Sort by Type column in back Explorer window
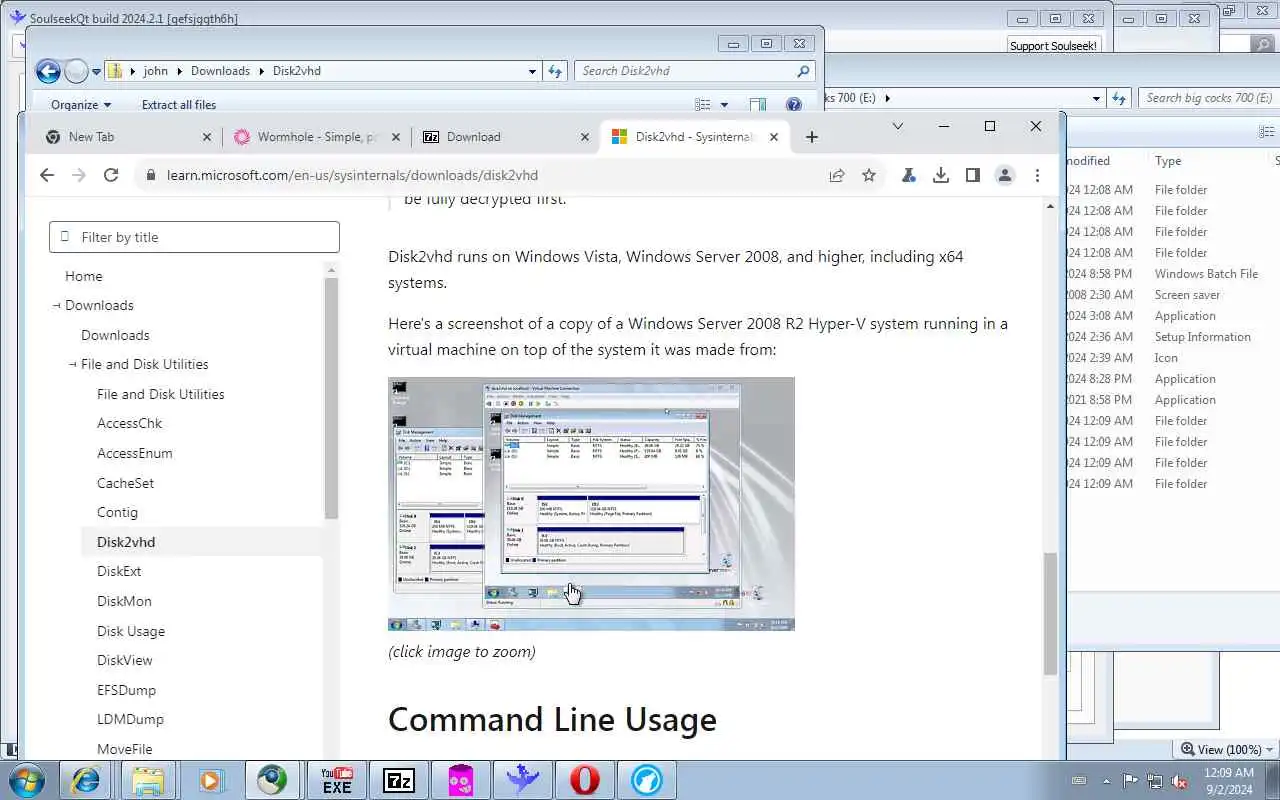 click(1168, 160)
